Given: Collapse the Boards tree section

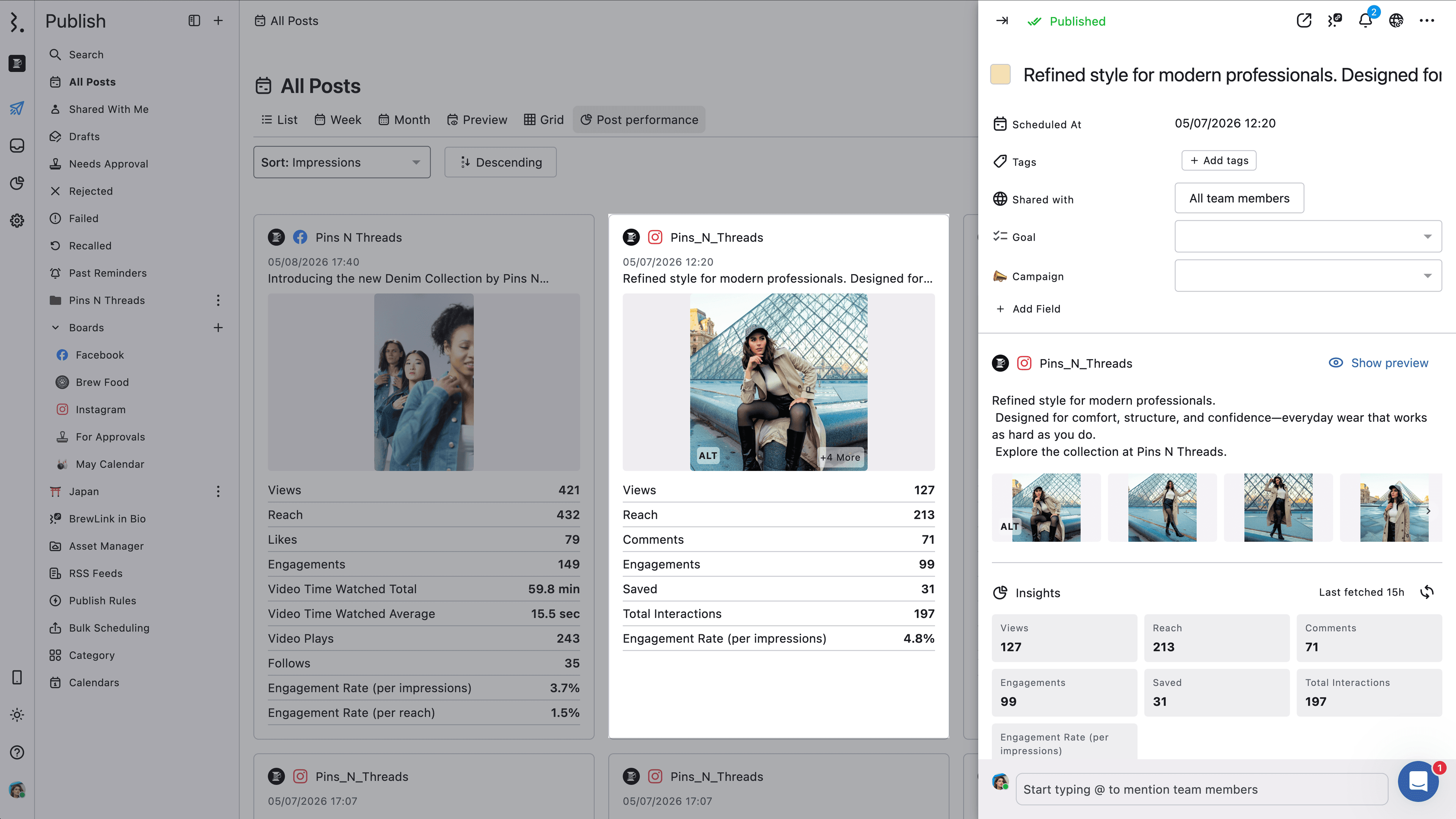Looking at the screenshot, I should (x=55, y=328).
